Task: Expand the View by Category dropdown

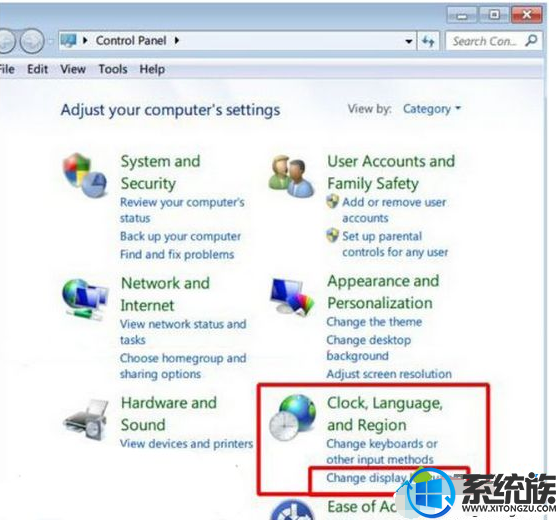Action: click(x=432, y=109)
